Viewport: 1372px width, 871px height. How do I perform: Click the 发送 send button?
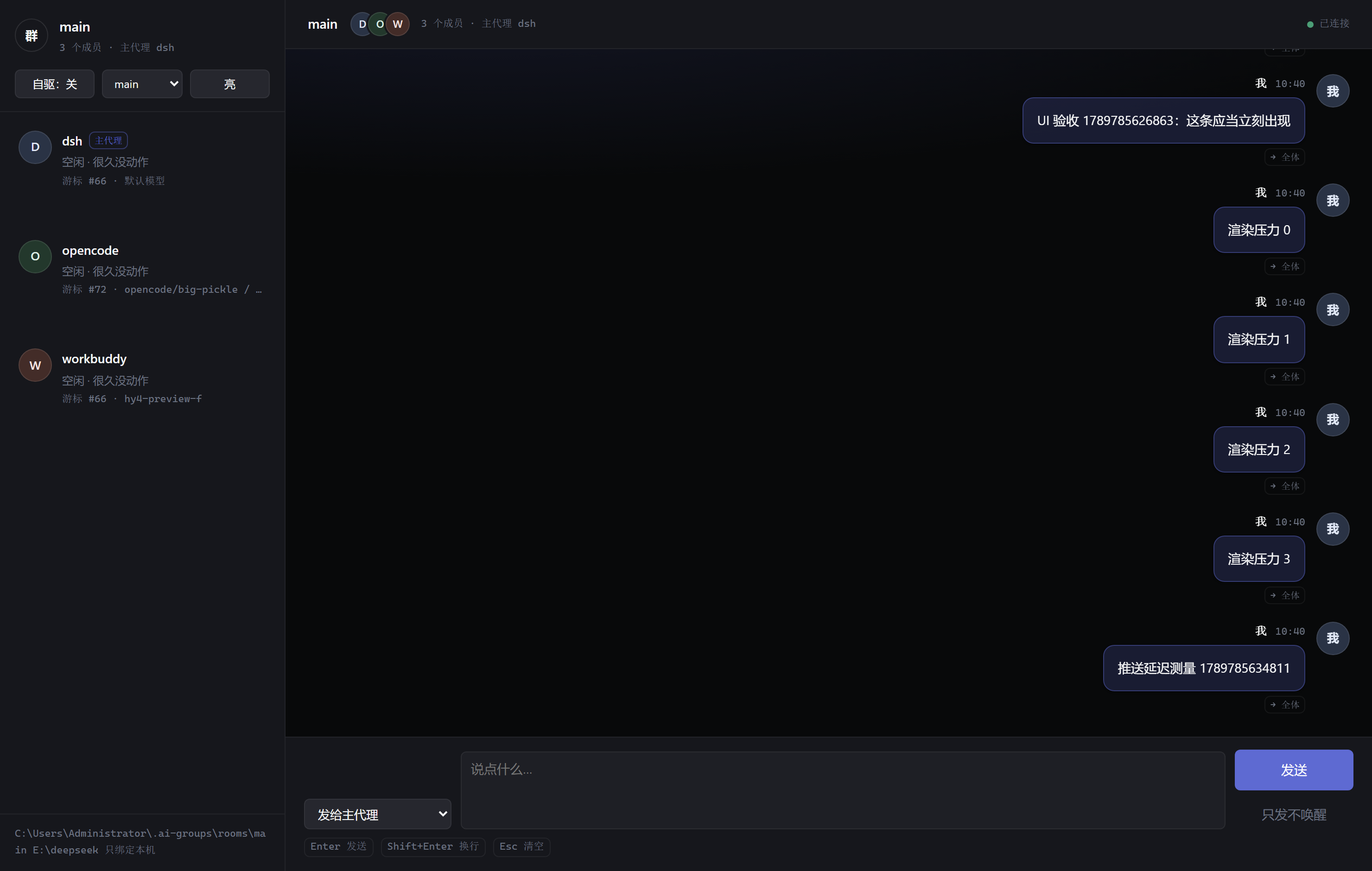click(1293, 770)
